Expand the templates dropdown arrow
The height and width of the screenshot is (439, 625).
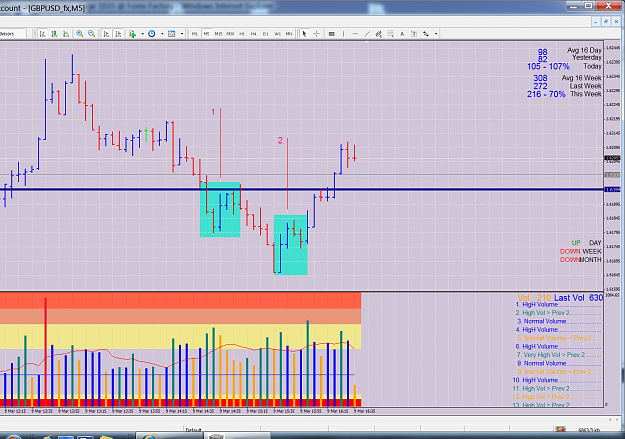[182, 34]
